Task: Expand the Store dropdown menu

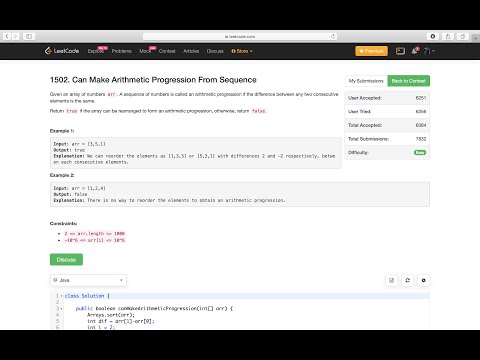Action: point(242,51)
